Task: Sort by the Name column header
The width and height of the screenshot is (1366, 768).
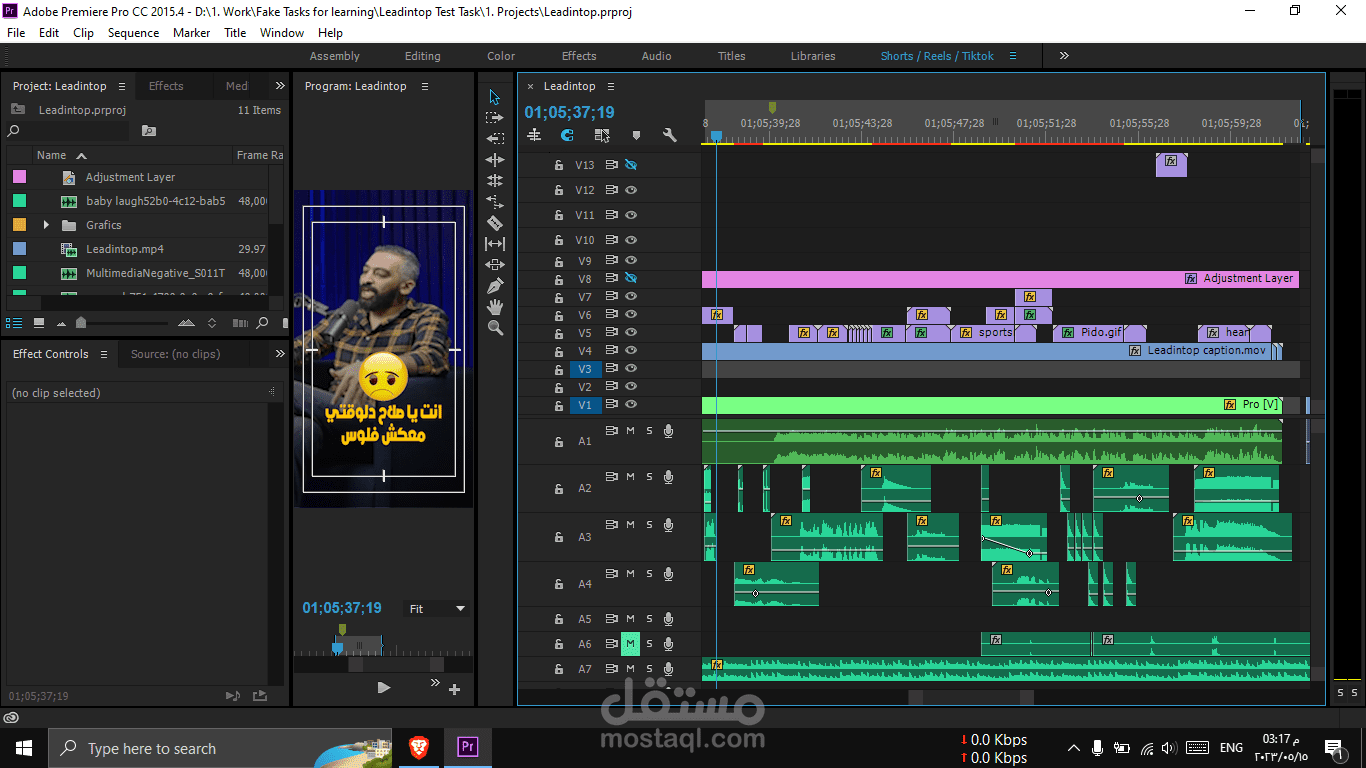Action: [x=51, y=155]
